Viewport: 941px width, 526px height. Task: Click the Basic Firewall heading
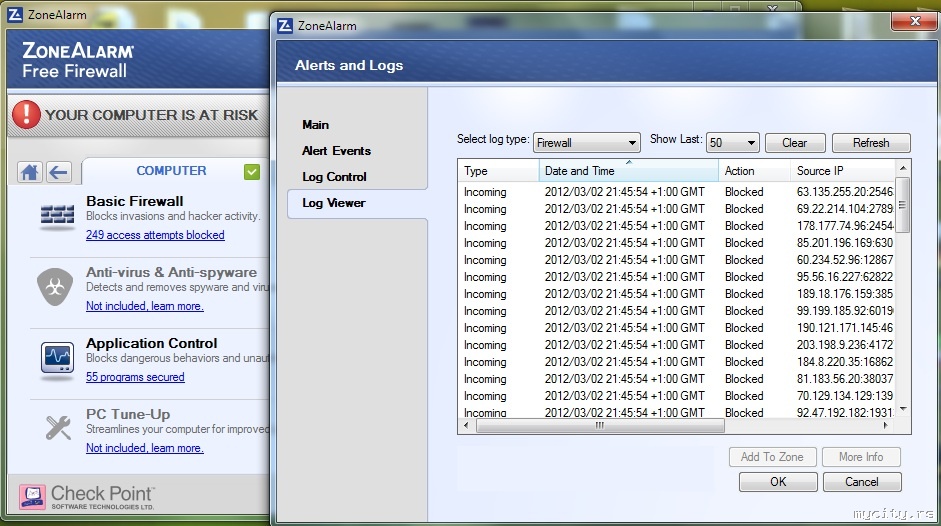(135, 201)
